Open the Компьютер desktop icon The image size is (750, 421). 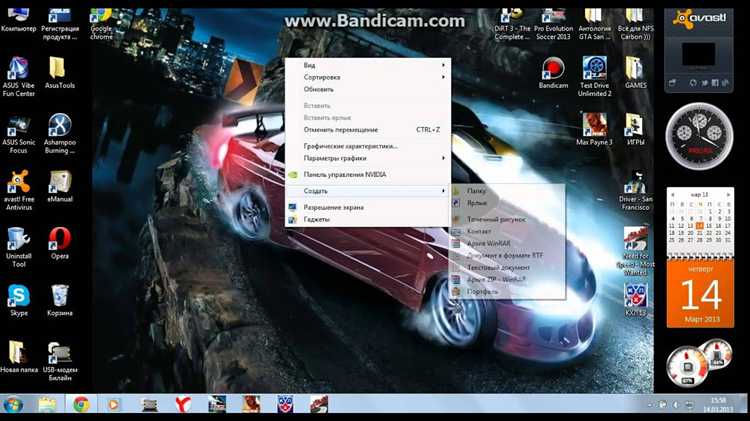tap(18, 20)
